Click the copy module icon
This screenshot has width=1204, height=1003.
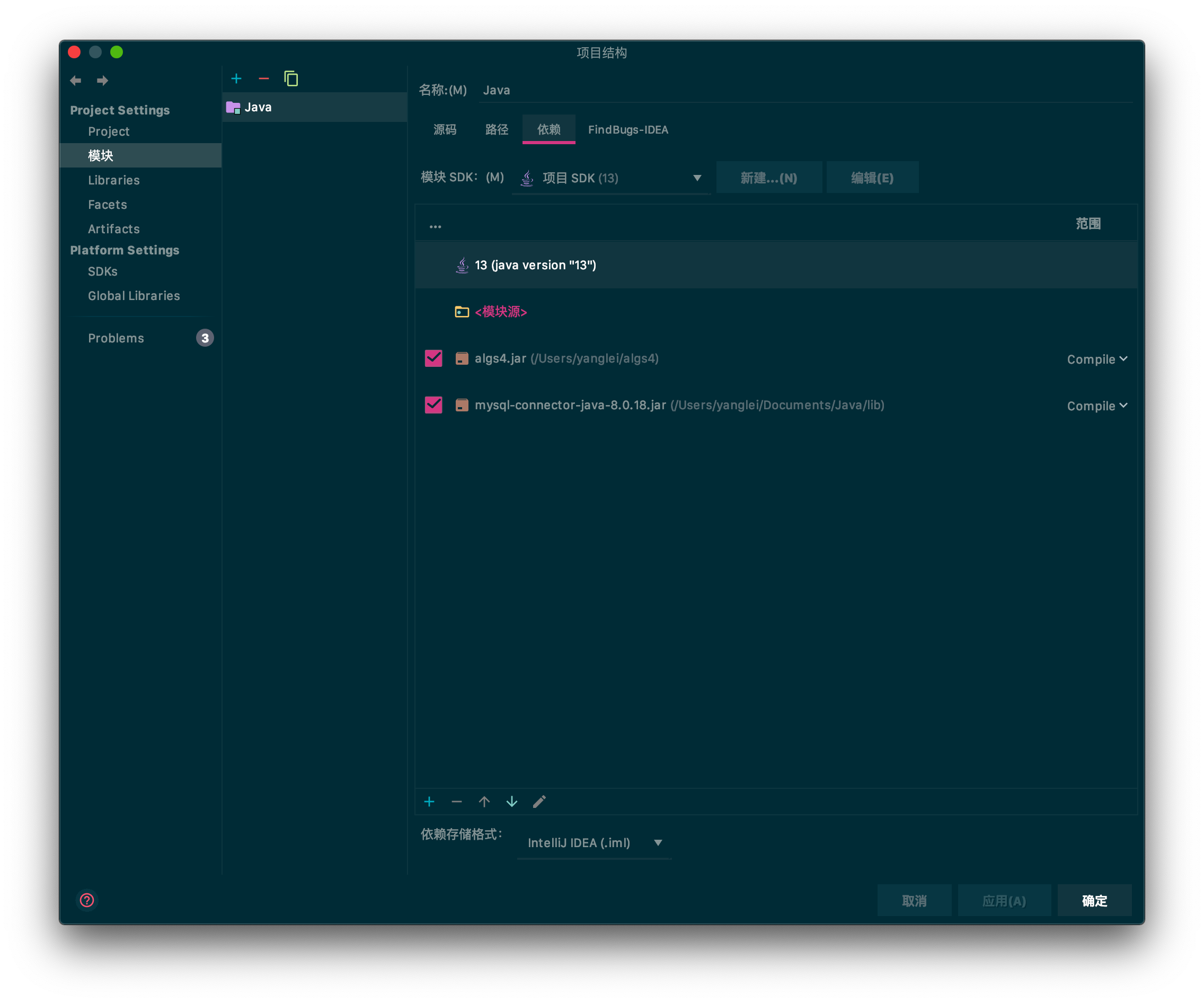click(291, 78)
